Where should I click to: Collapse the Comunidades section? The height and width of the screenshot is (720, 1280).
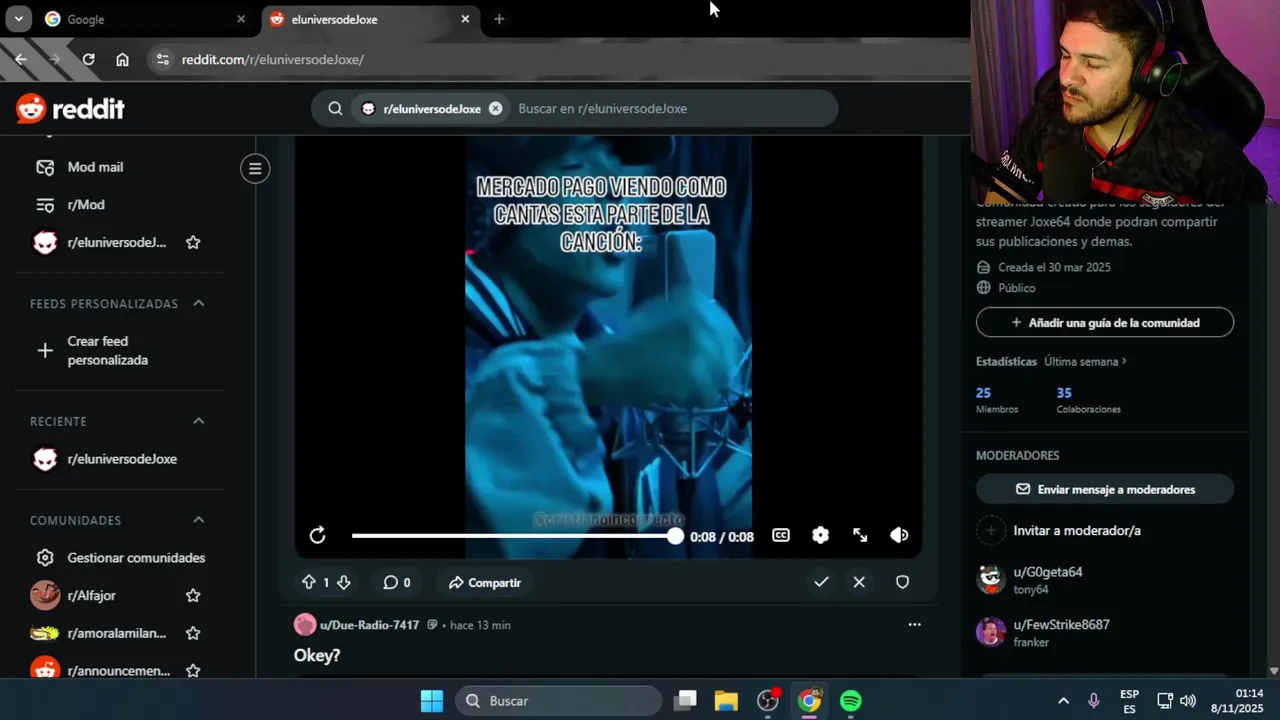click(198, 520)
